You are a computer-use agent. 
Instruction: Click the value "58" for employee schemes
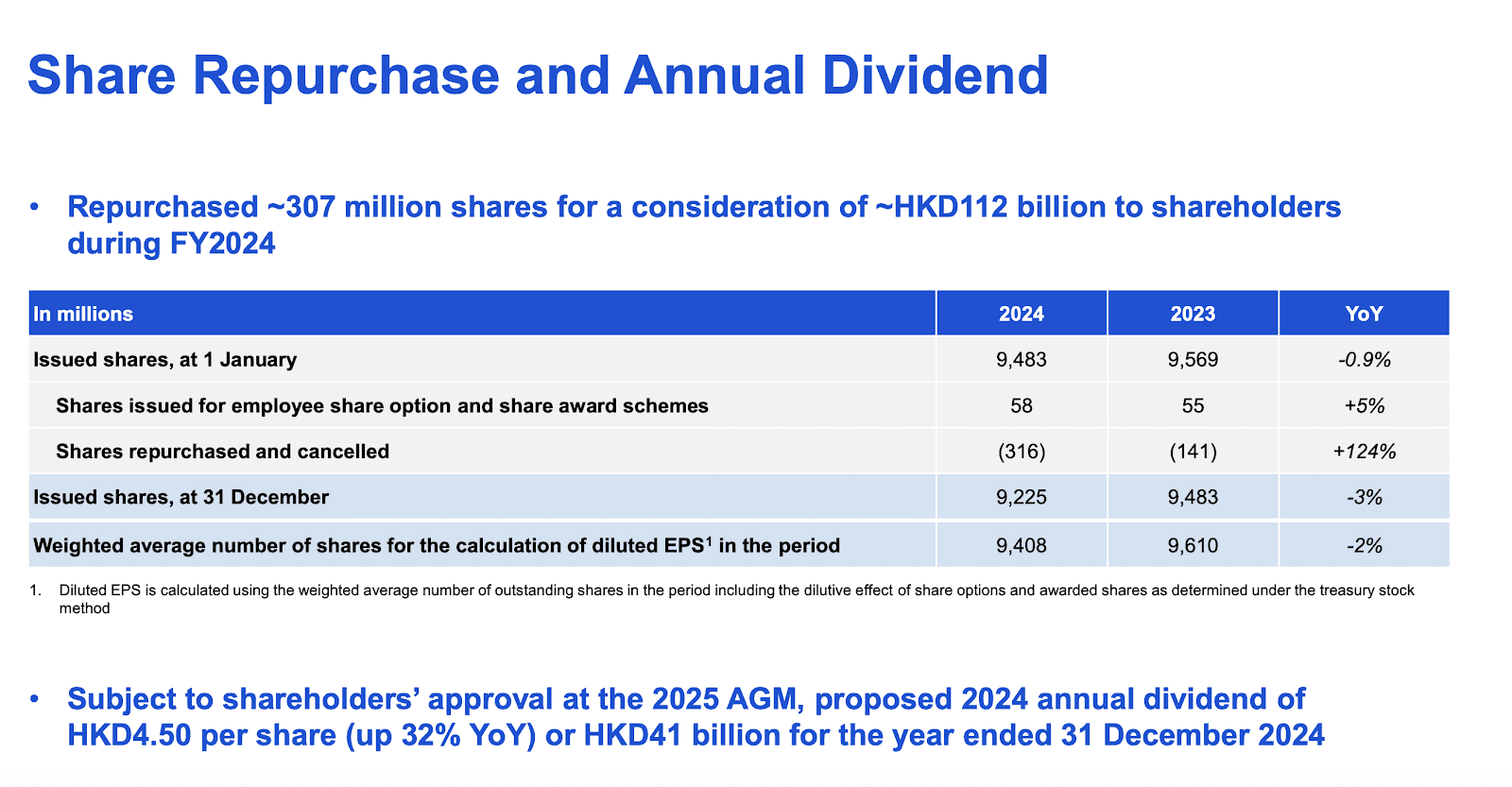(1022, 405)
